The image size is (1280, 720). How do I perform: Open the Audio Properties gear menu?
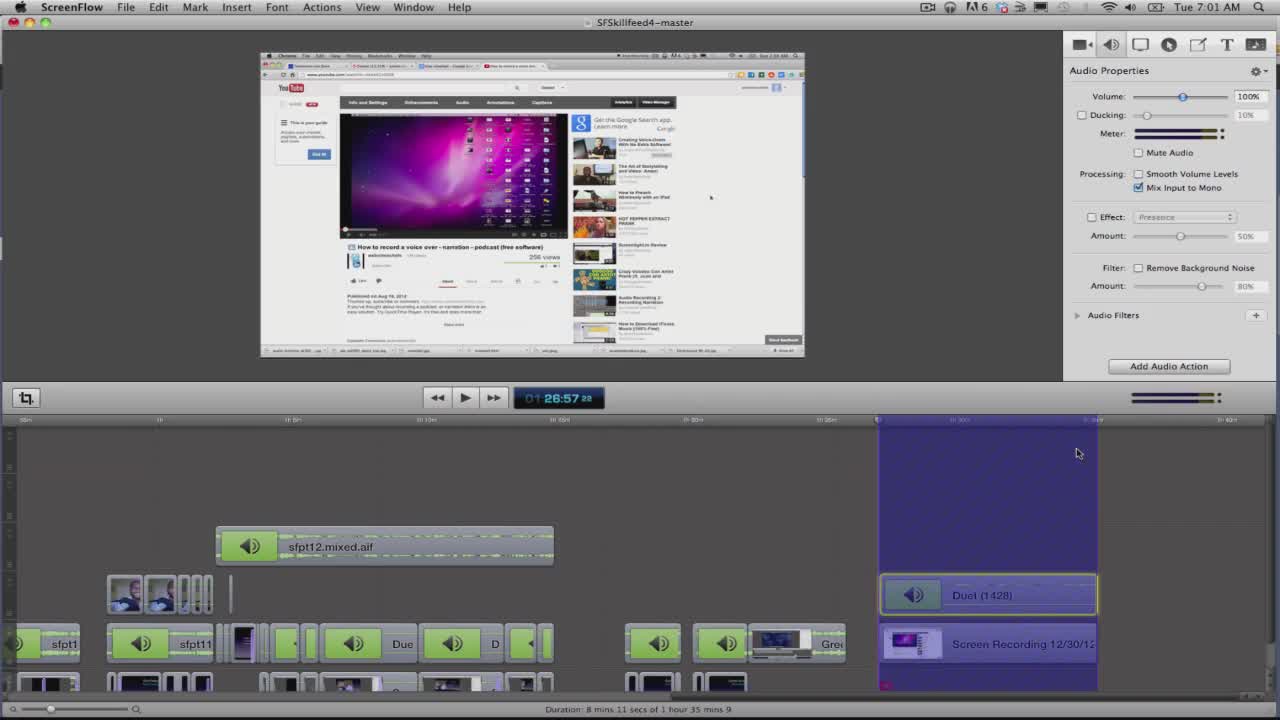pos(1258,71)
